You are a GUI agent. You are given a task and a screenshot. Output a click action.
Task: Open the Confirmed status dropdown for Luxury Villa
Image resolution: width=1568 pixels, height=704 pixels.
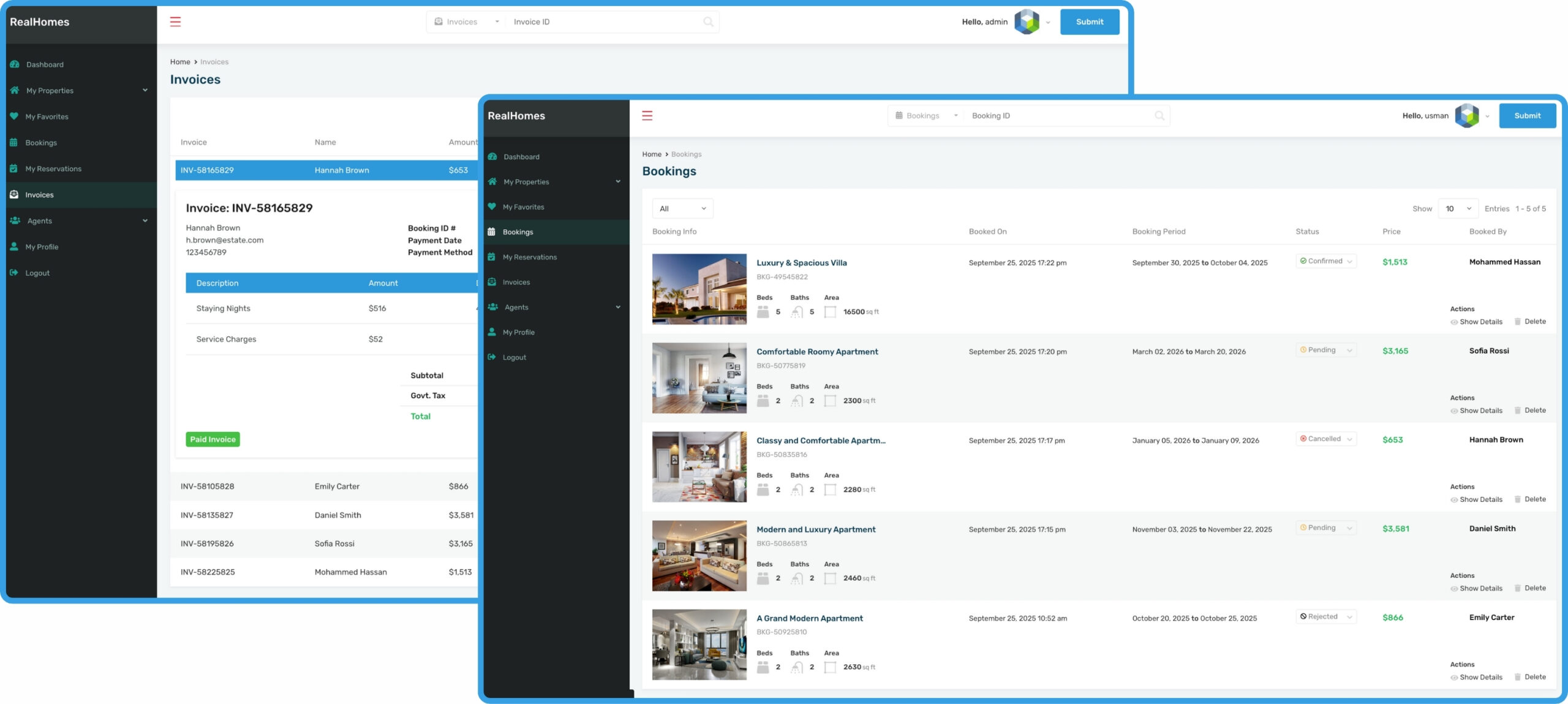[x=1326, y=261]
